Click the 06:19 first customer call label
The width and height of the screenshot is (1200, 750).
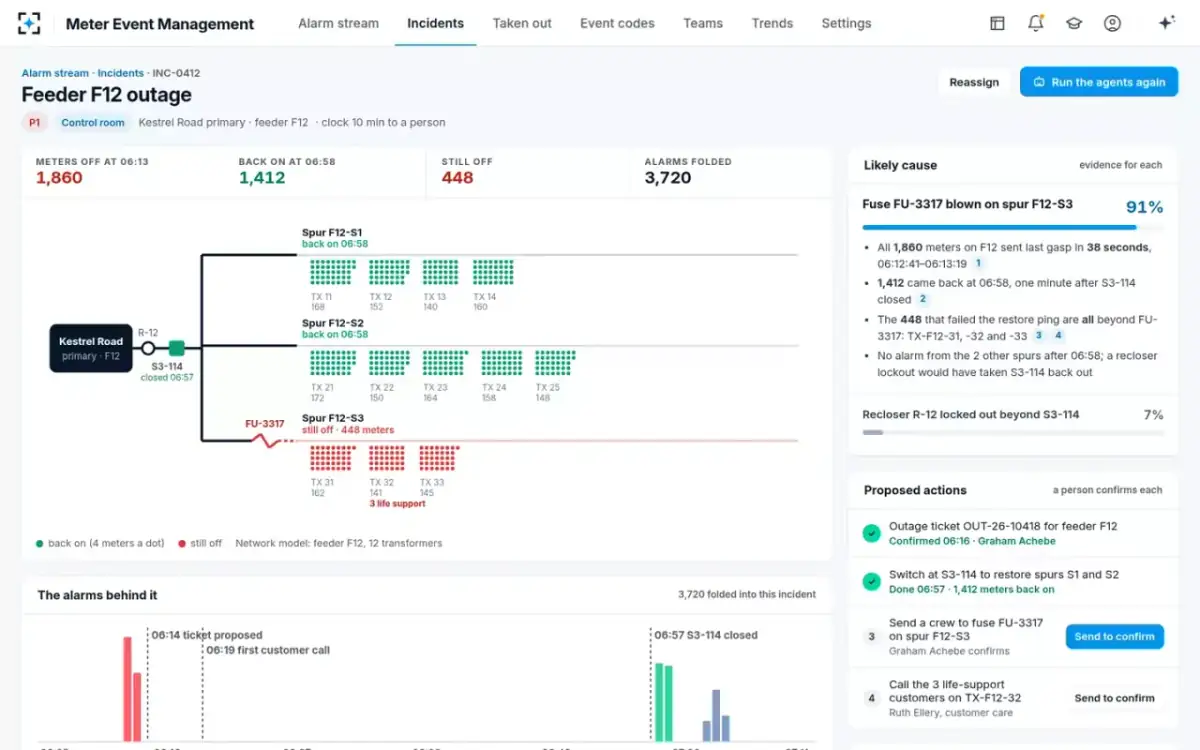click(268, 650)
